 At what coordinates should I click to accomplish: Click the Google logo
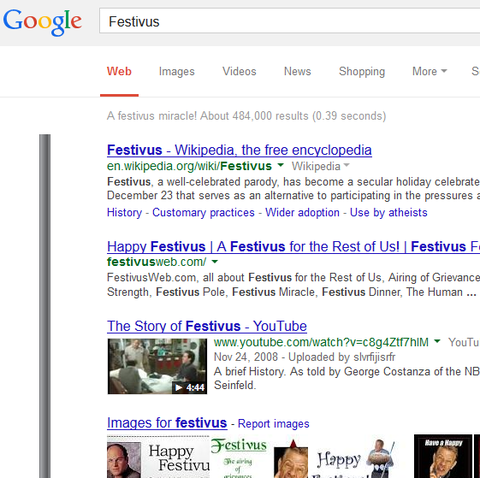pyautogui.click(x=42, y=22)
